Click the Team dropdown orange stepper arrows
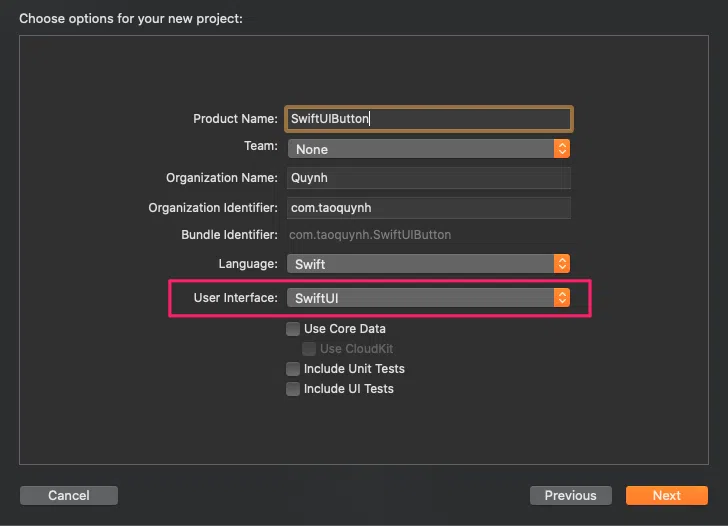This screenshot has width=728, height=526. tap(562, 149)
